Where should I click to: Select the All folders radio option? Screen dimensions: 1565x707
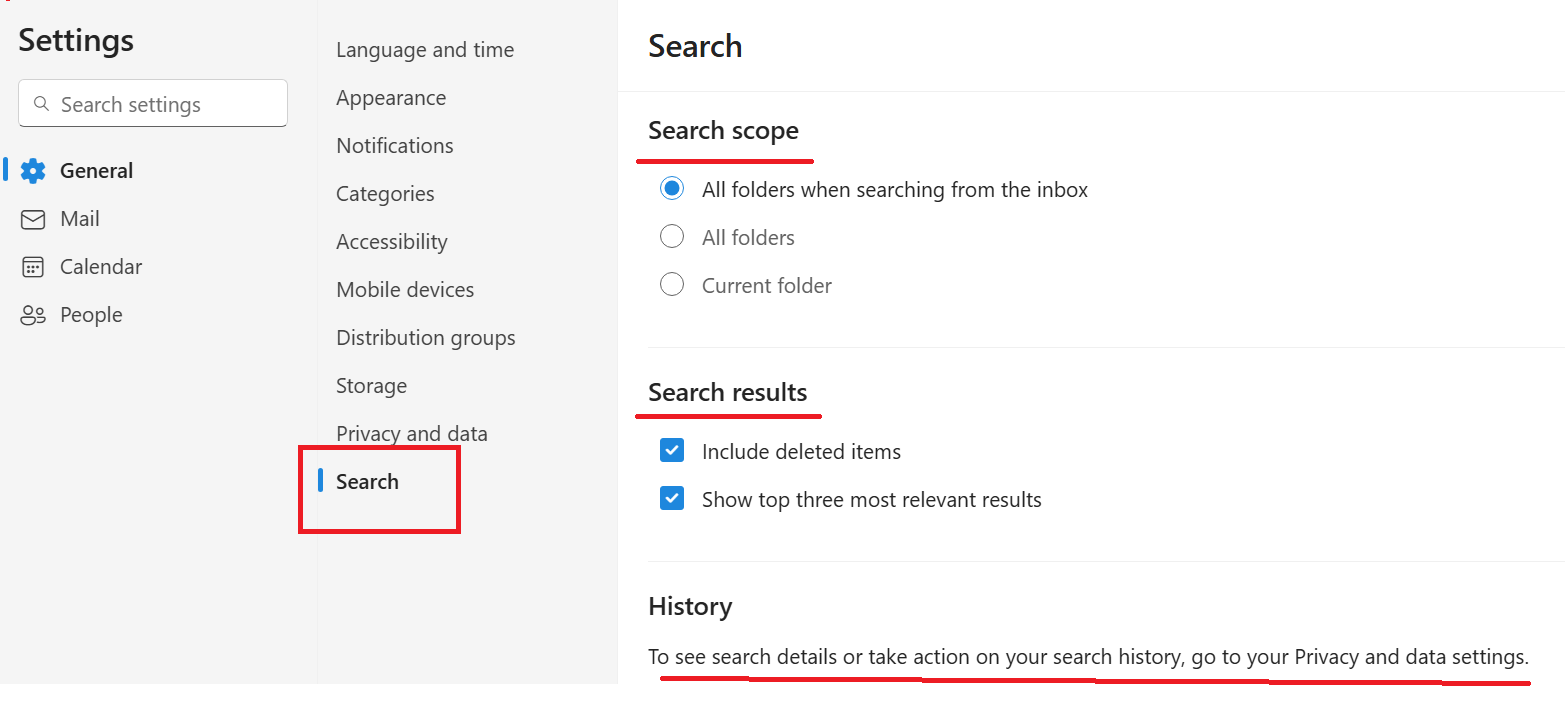click(x=672, y=237)
